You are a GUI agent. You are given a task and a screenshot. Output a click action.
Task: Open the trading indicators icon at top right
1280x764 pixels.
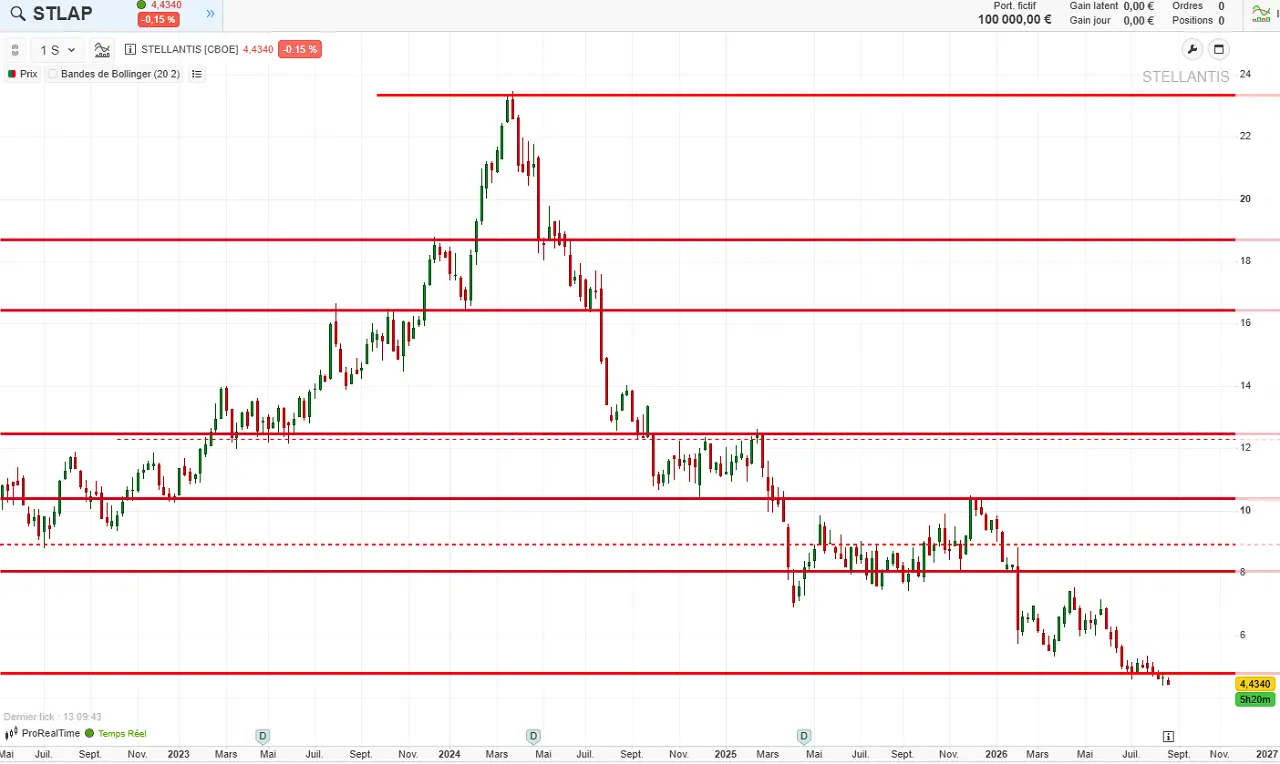pyautogui.click(x=1262, y=14)
